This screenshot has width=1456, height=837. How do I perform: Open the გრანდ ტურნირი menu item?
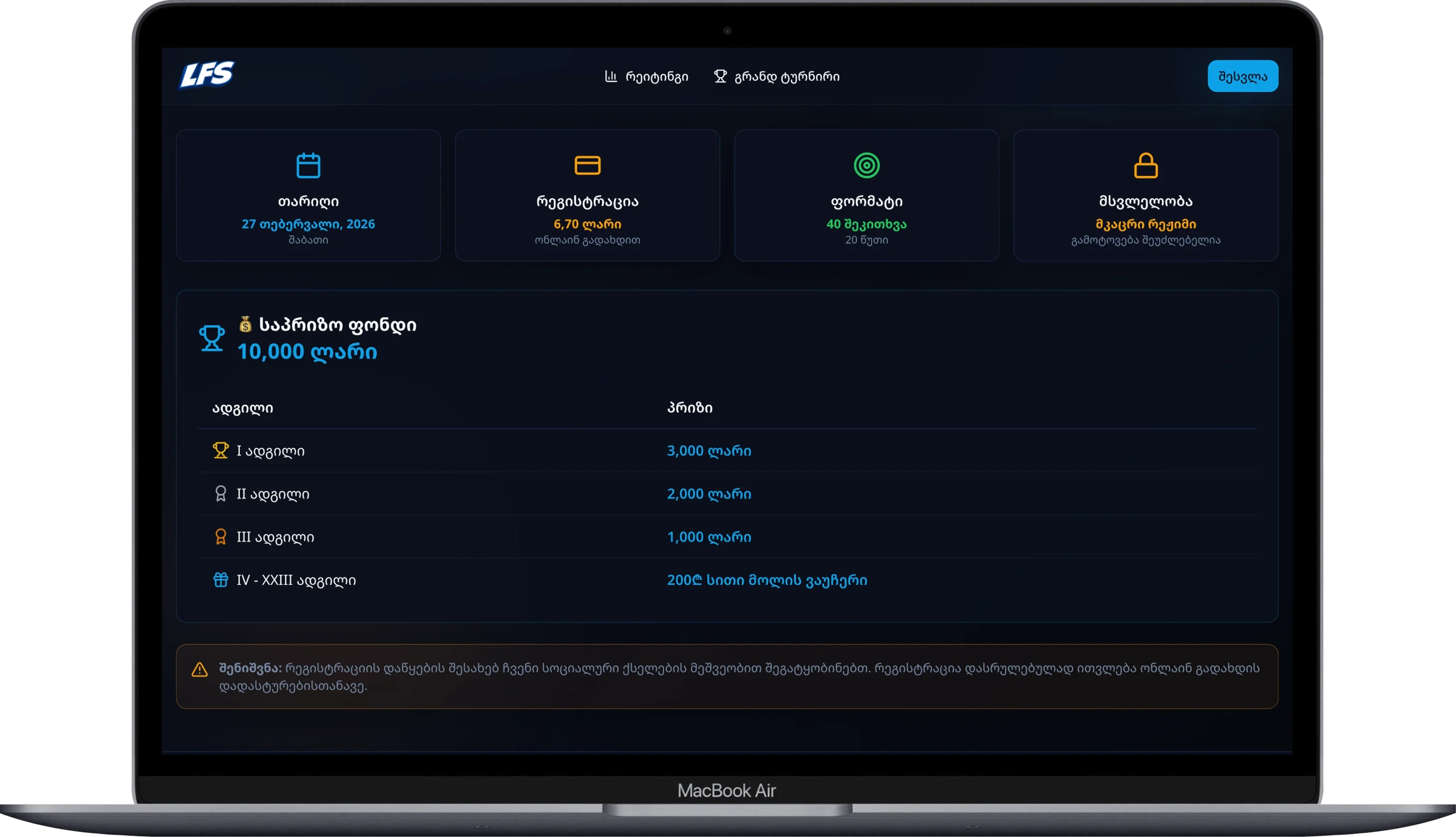coord(776,76)
